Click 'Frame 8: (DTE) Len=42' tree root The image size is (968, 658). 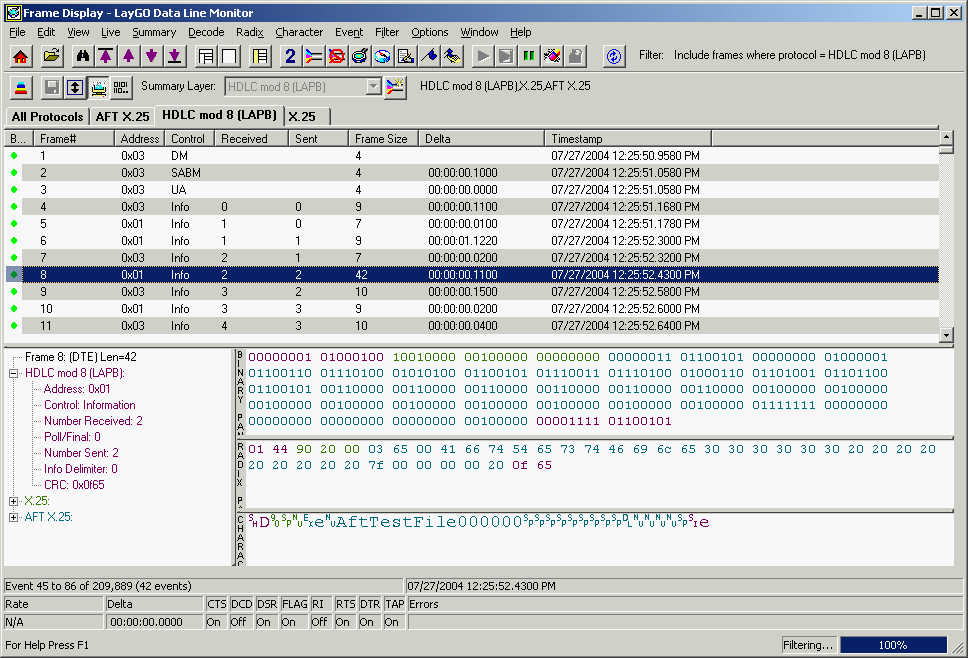click(81, 357)
